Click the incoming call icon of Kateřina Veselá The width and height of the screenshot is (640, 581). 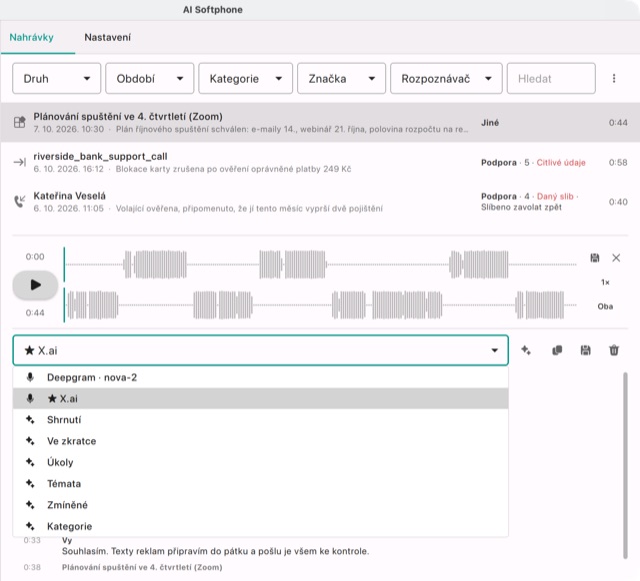pos(20,201)
